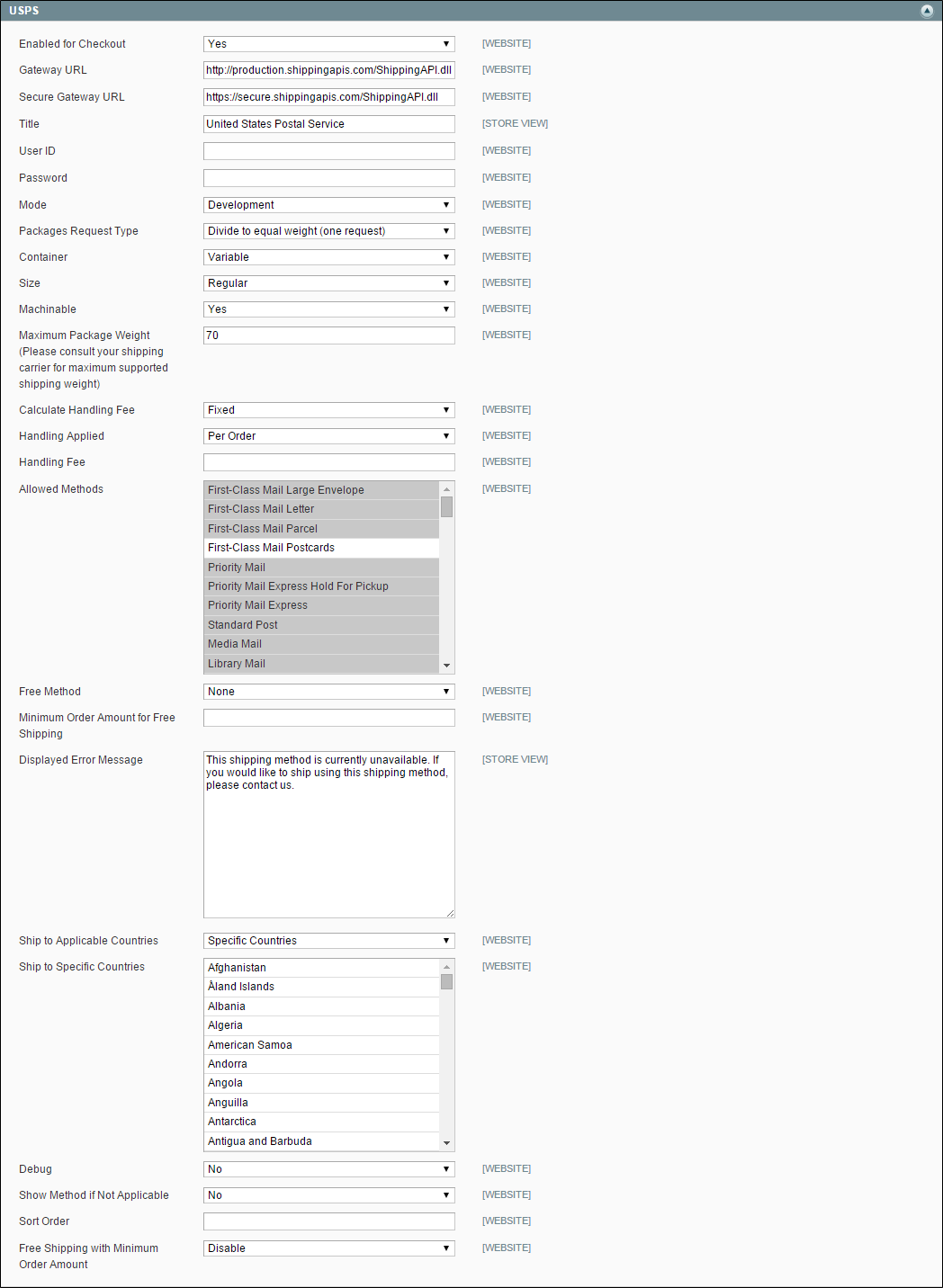This screenshot has height=1288, width=943.
Task: Select Andorra in countries list
Action: click(322, 1064)
